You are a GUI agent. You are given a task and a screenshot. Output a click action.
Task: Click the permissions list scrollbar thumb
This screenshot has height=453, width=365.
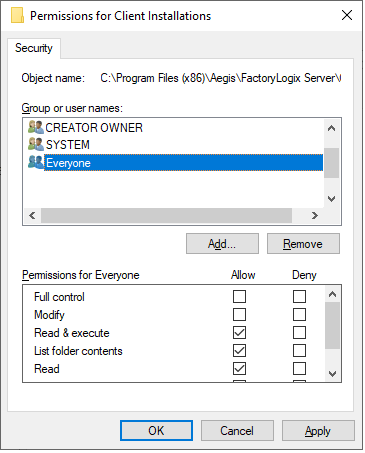coord(332,325)
